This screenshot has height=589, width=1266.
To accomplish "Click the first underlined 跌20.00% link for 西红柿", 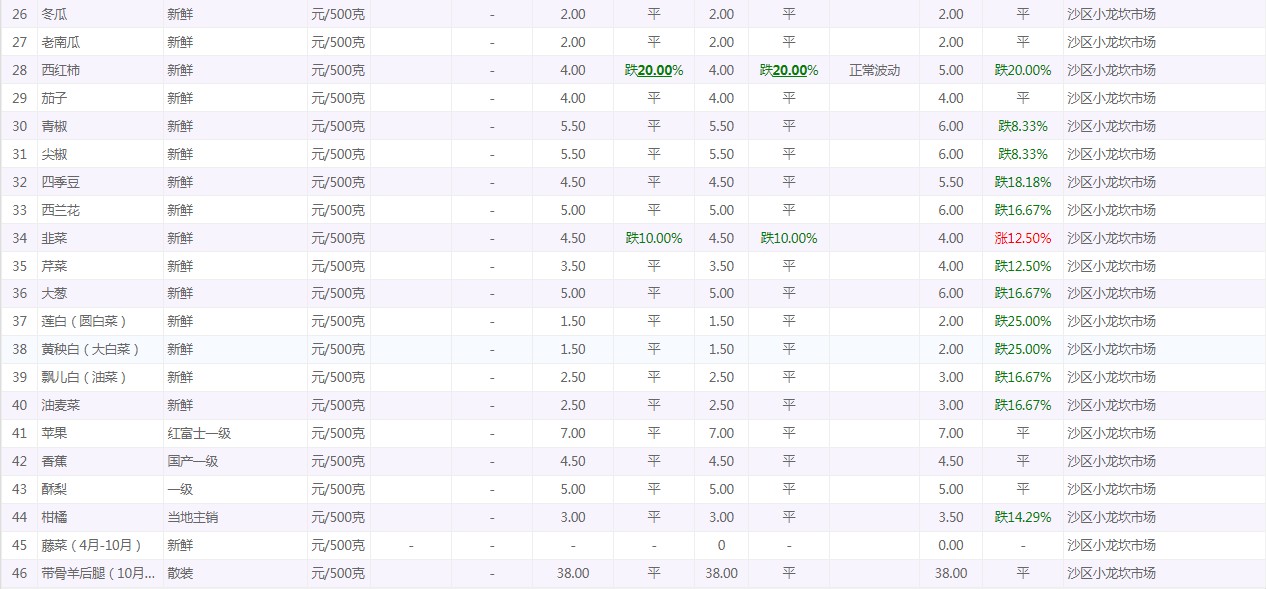I will 653,71.
